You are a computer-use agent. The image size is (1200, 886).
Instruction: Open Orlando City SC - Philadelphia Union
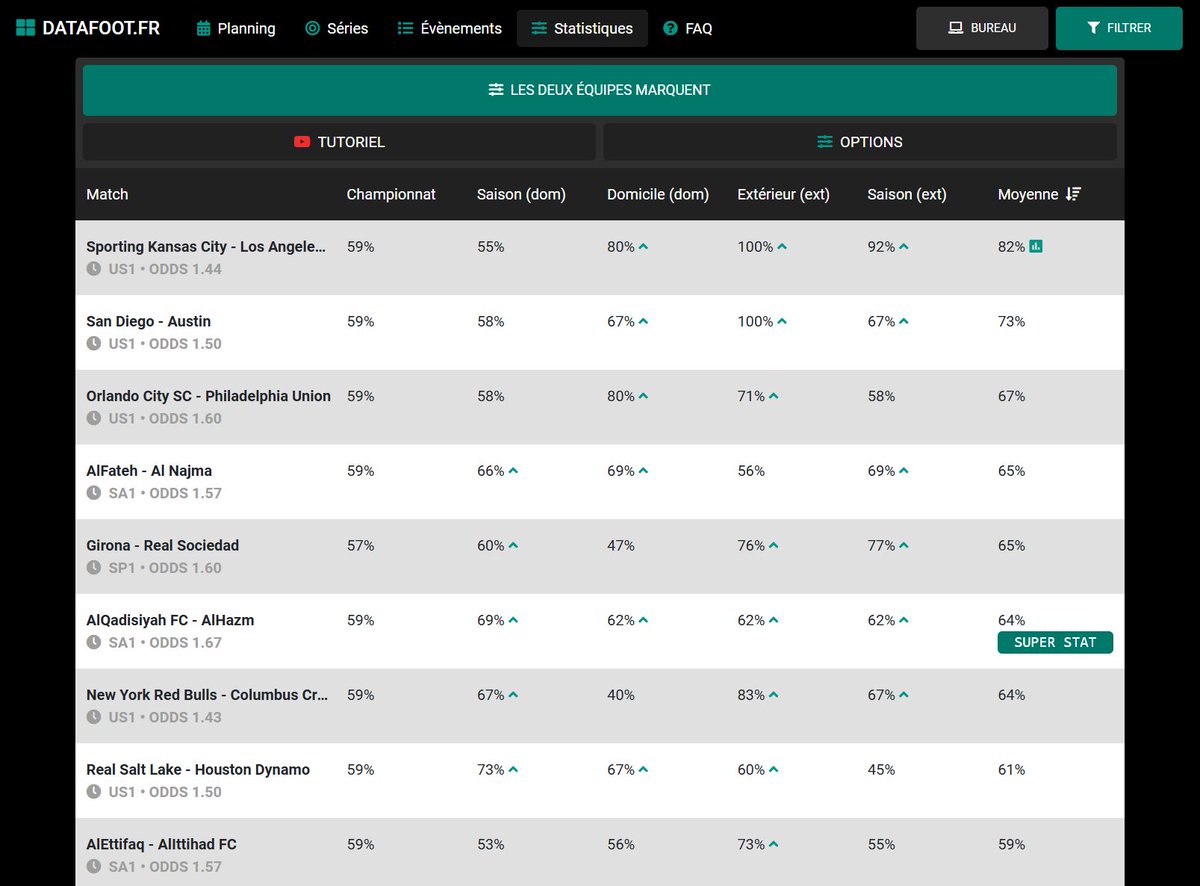208,396
